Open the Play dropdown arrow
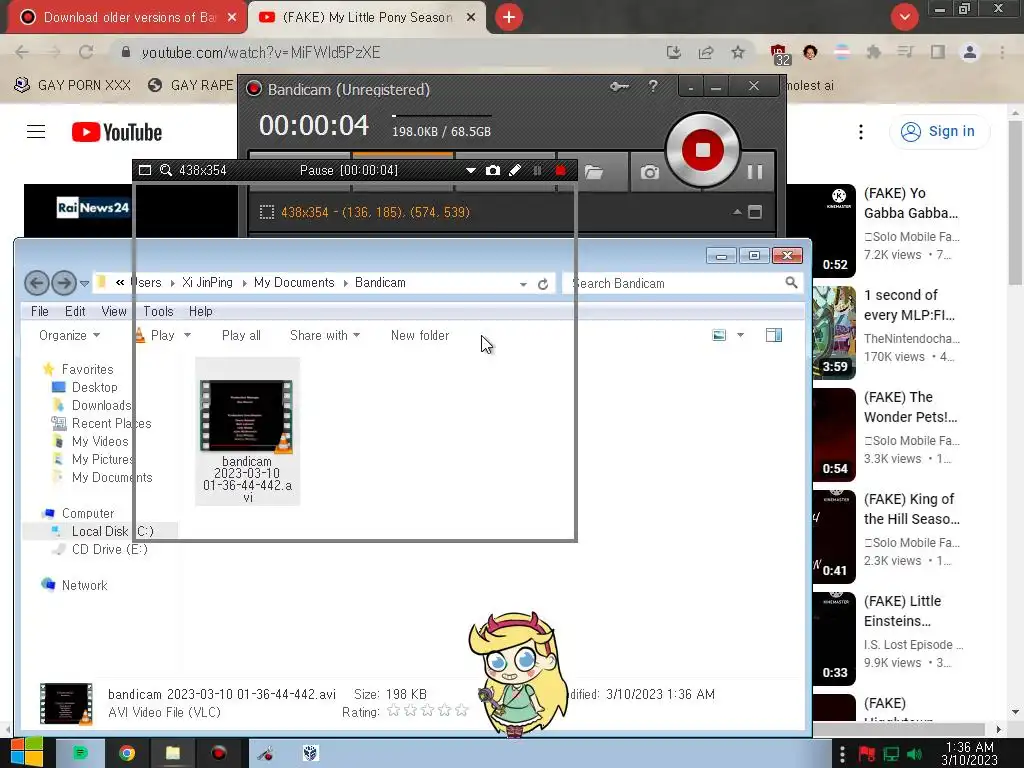1024x768 pixels. (x=187, y=335)
